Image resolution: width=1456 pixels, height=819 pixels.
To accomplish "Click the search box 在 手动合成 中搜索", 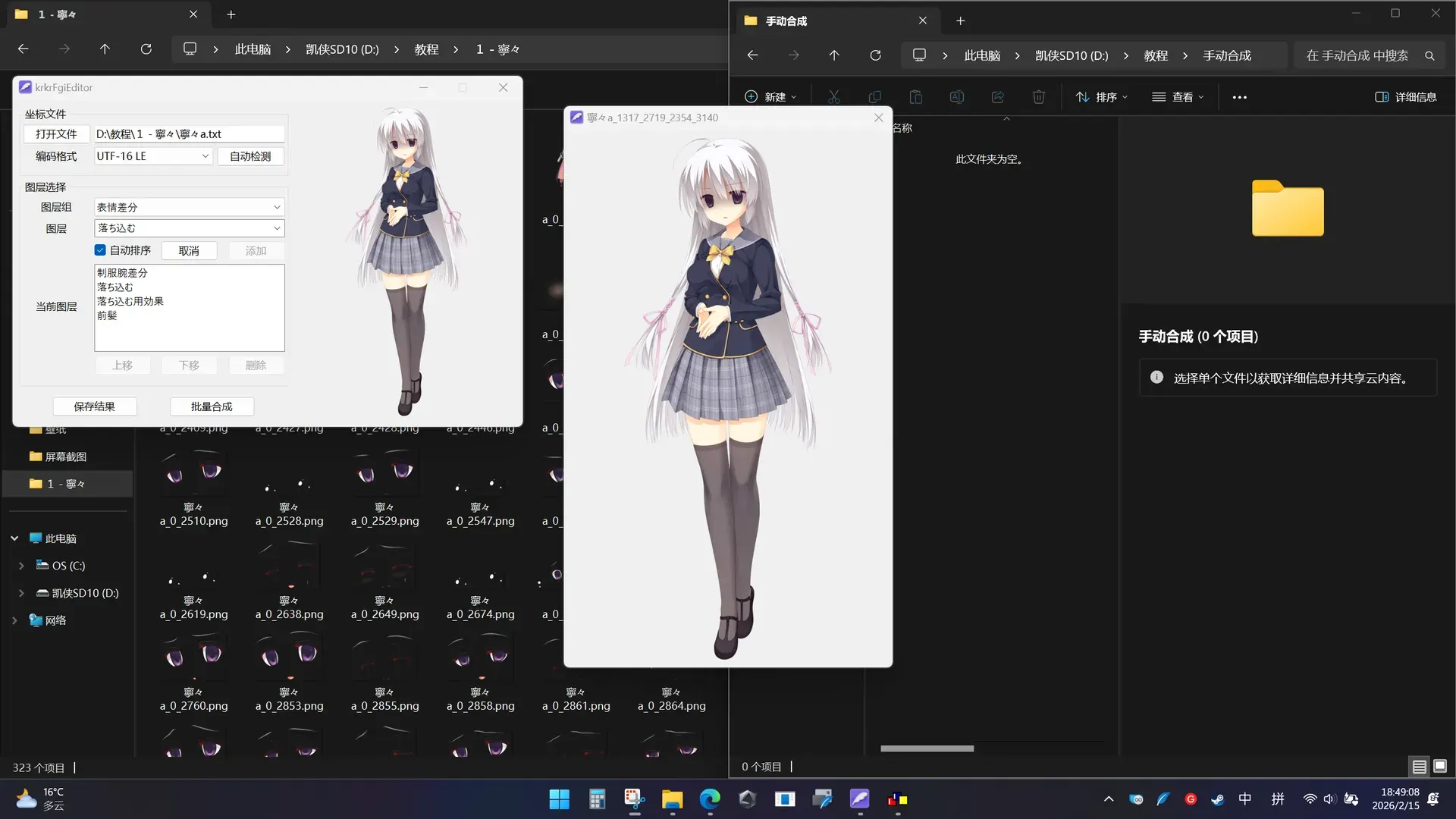I will pos(1367,55).
